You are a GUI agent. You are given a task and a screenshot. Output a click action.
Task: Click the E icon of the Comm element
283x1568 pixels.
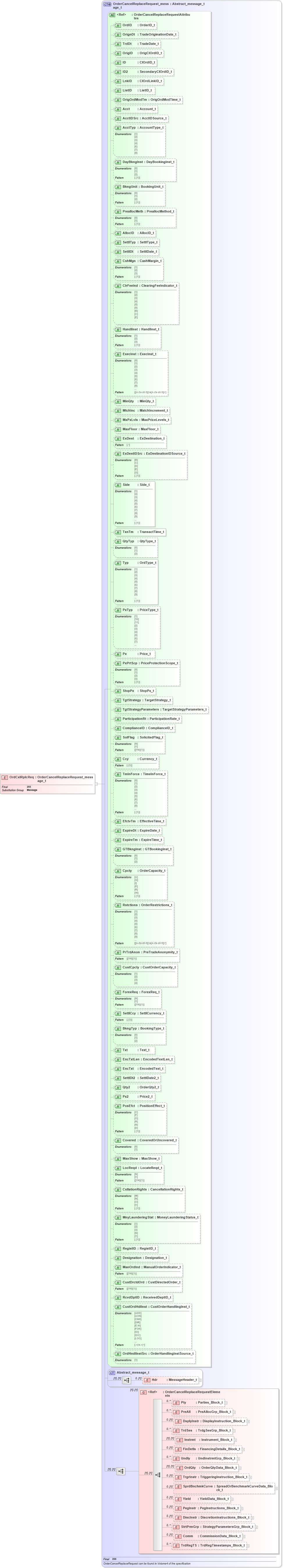[x=178, y=1536]
